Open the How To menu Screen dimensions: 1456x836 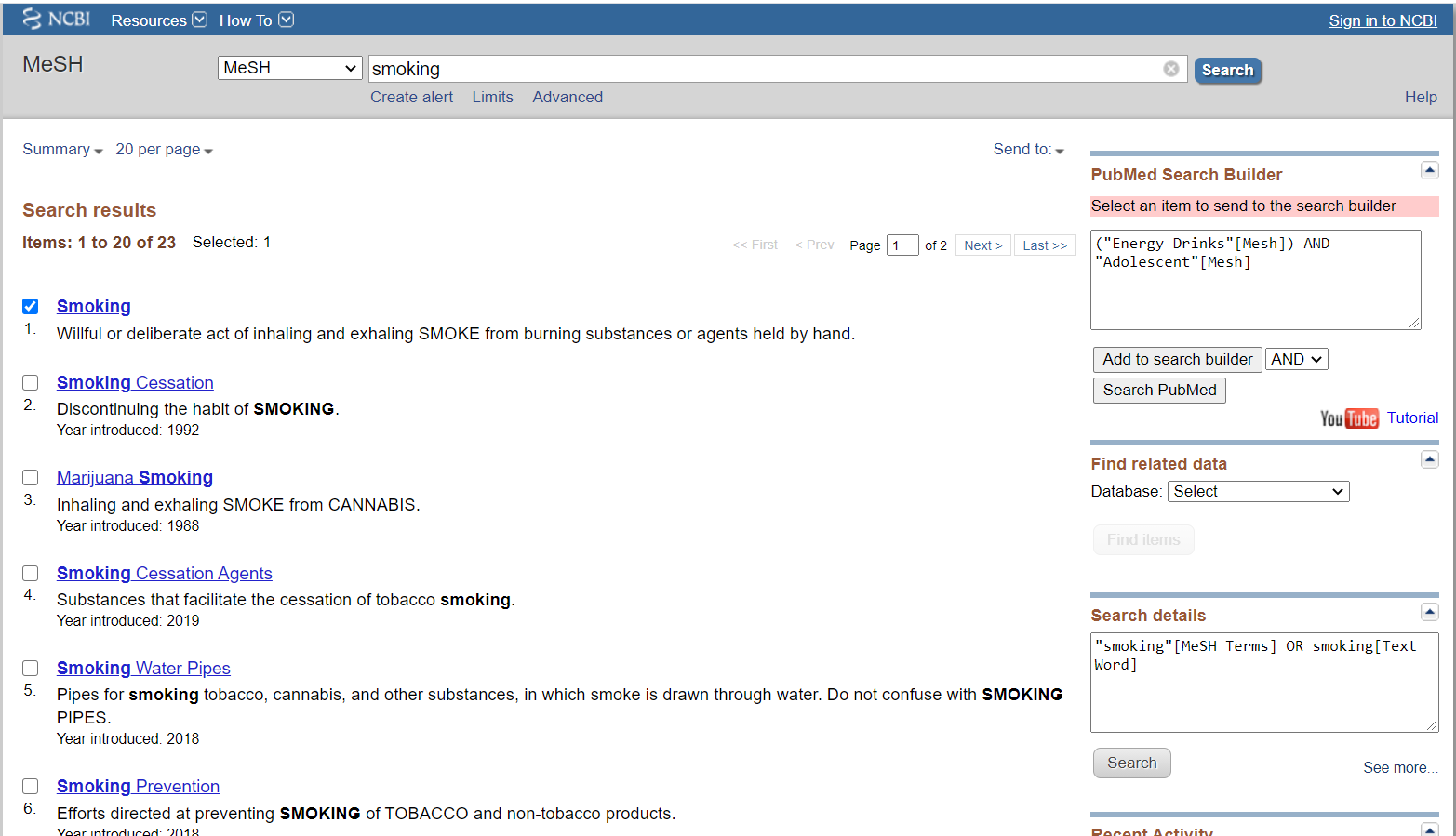click(256, 20)
